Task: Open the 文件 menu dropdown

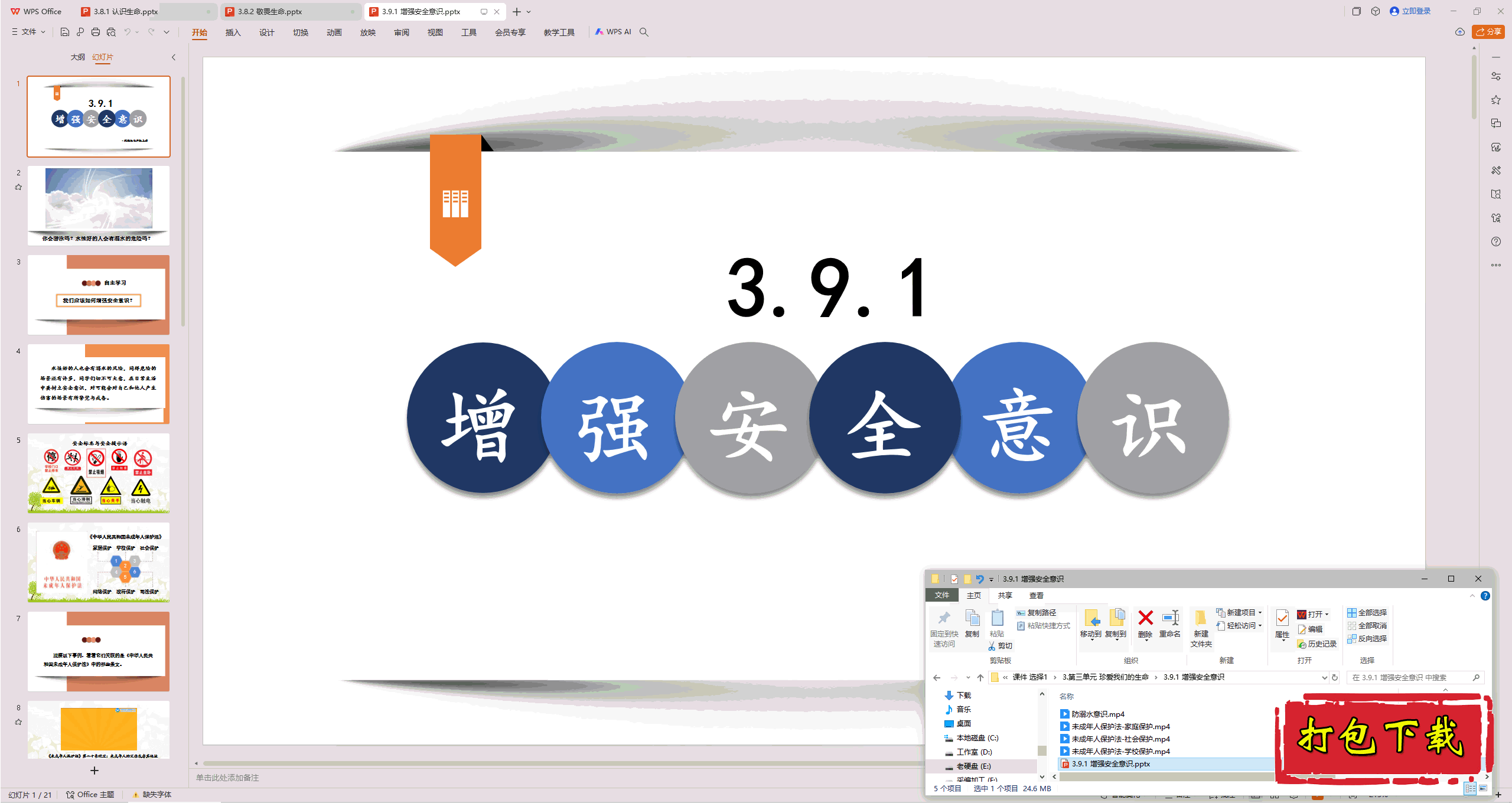Action: [28, 32]
